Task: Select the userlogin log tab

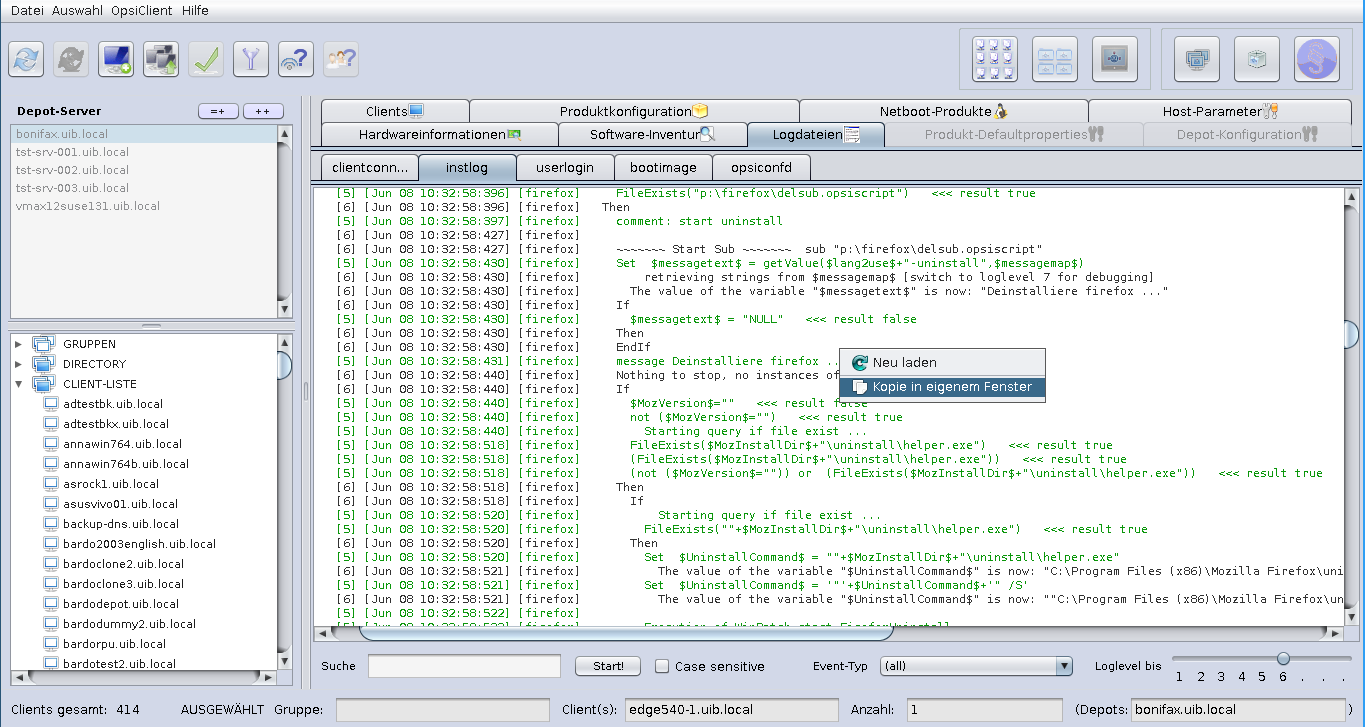Action: point(565,167)
